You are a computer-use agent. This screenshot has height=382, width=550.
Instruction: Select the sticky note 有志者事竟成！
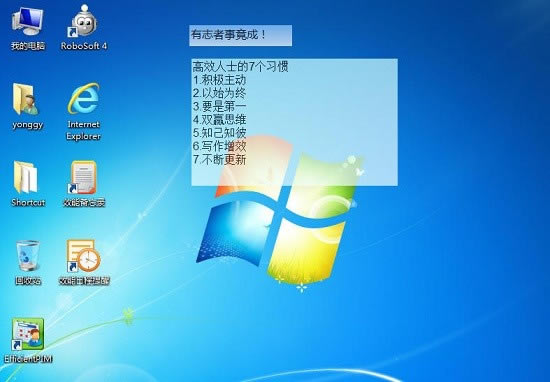coord(241,35)
